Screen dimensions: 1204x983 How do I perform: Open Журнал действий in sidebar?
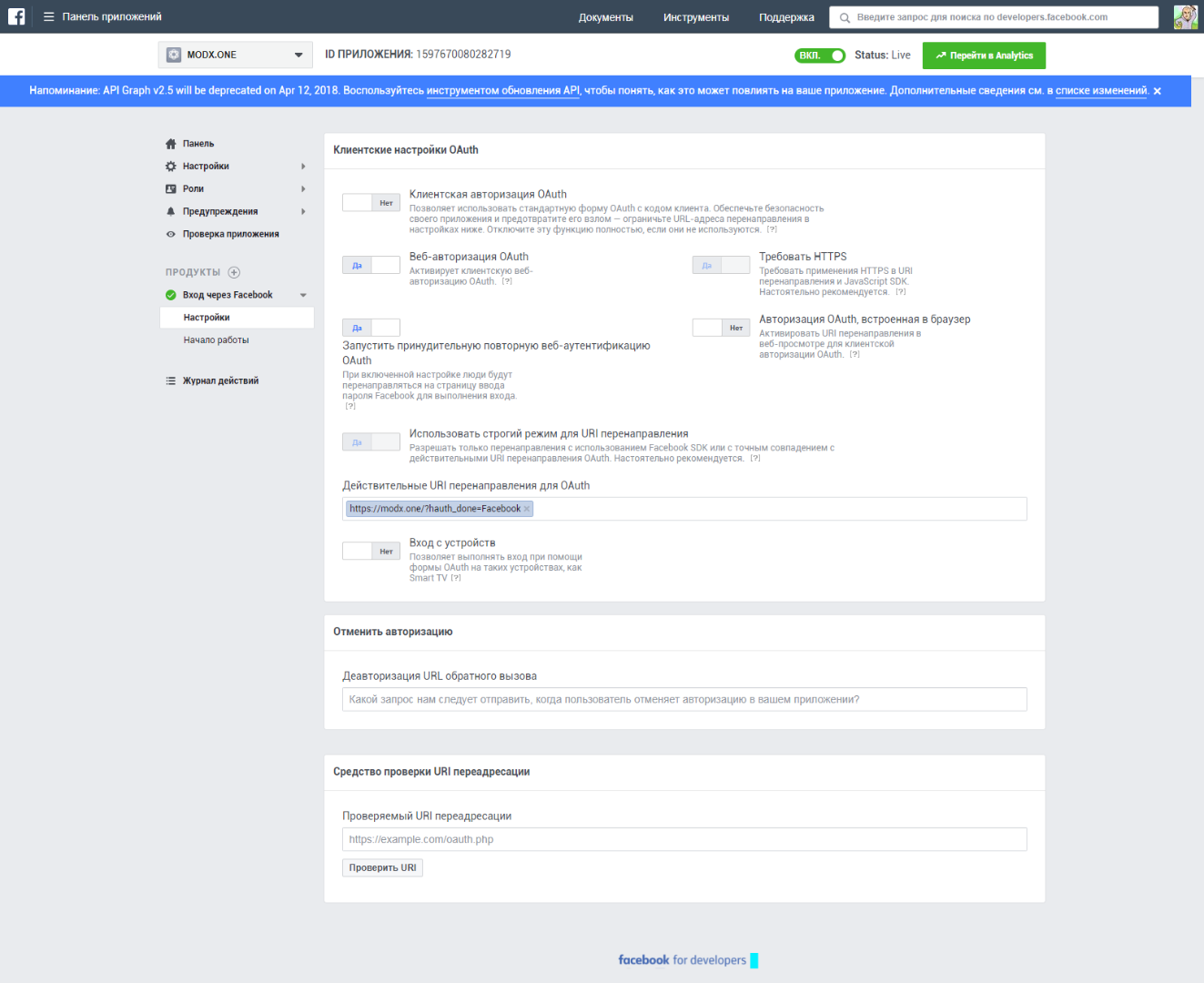220,380
